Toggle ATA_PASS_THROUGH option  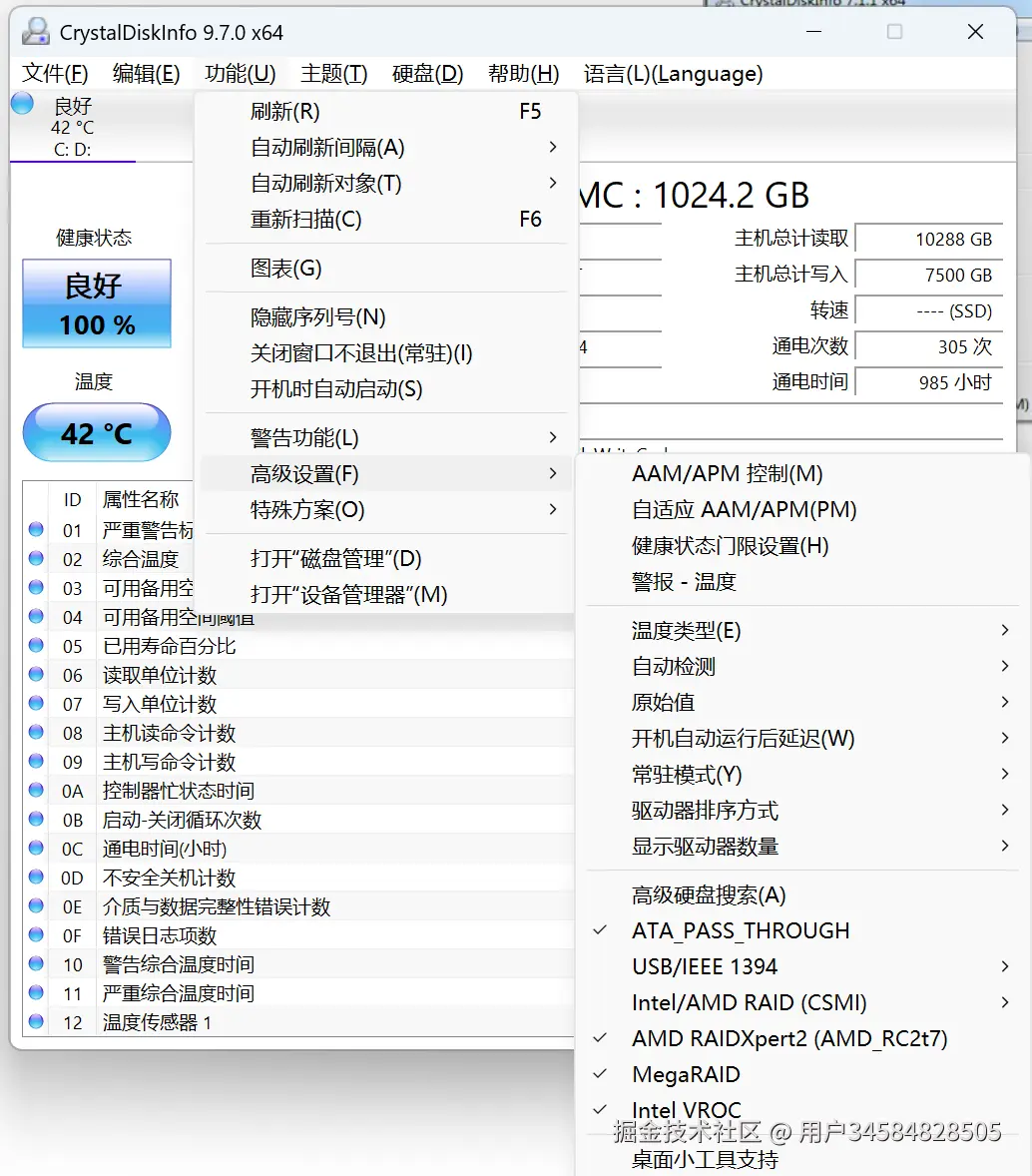(x=801, y=930)
